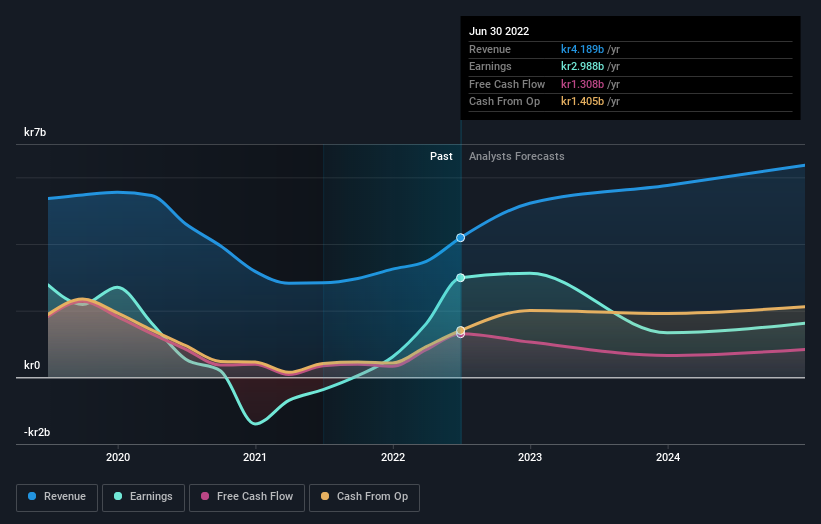Click the Past label
This screenshot has width=821, height=524.
441,157
